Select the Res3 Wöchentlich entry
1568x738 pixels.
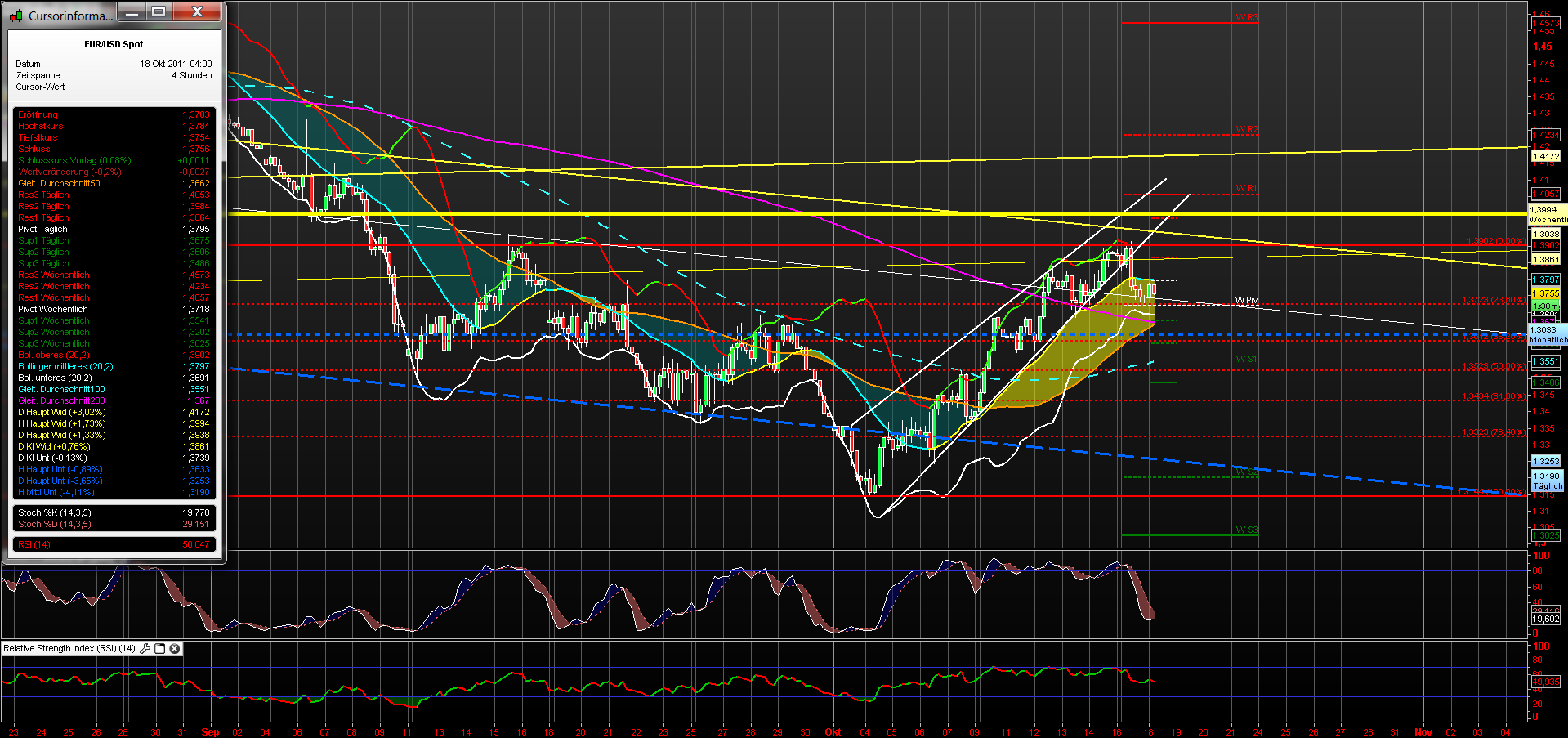54,275
